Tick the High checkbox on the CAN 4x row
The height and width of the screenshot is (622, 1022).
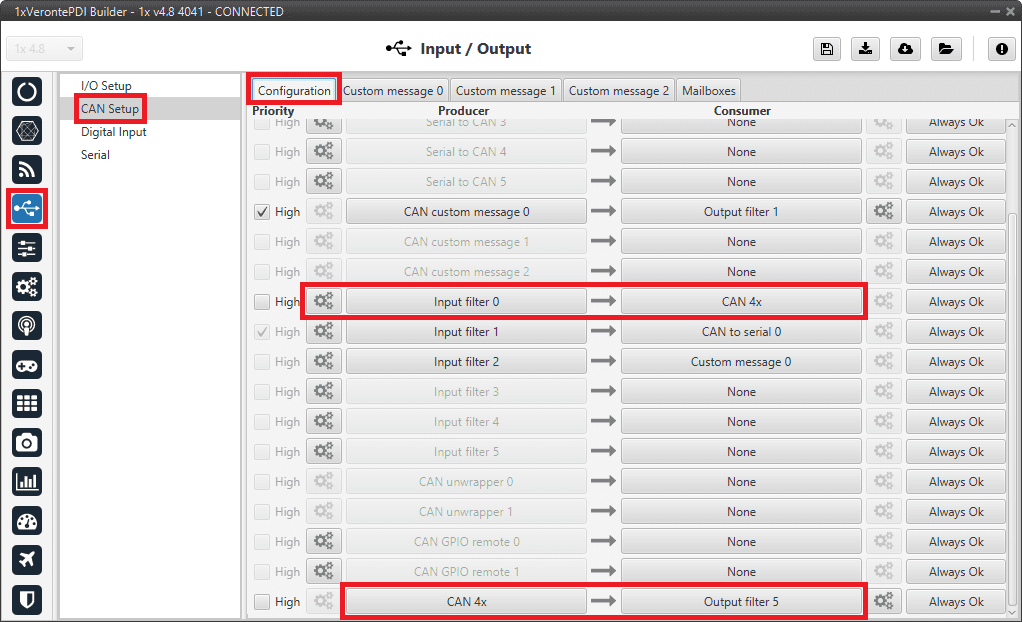pyautogui.click(x=262, y=602)
